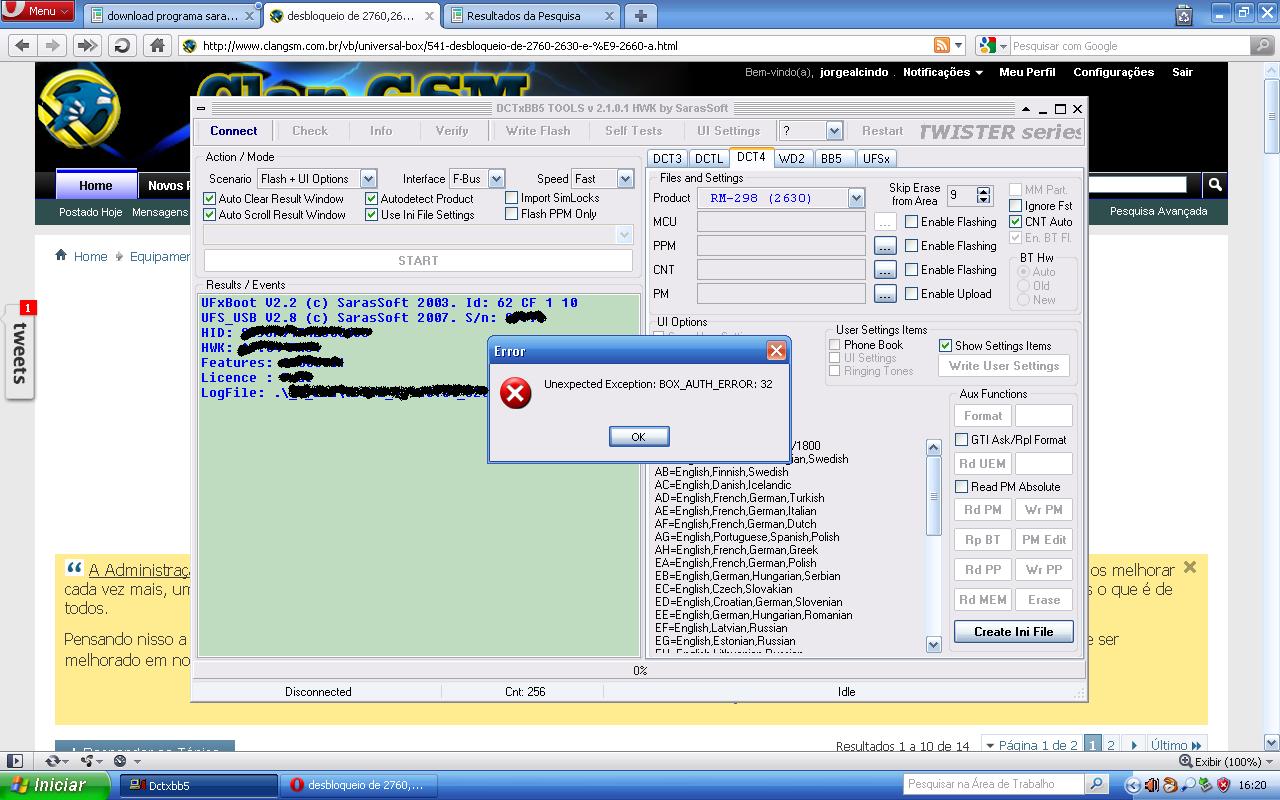1280x800 pixels.
Task: Switch to the UFSx tab
Action: [876, 158]
